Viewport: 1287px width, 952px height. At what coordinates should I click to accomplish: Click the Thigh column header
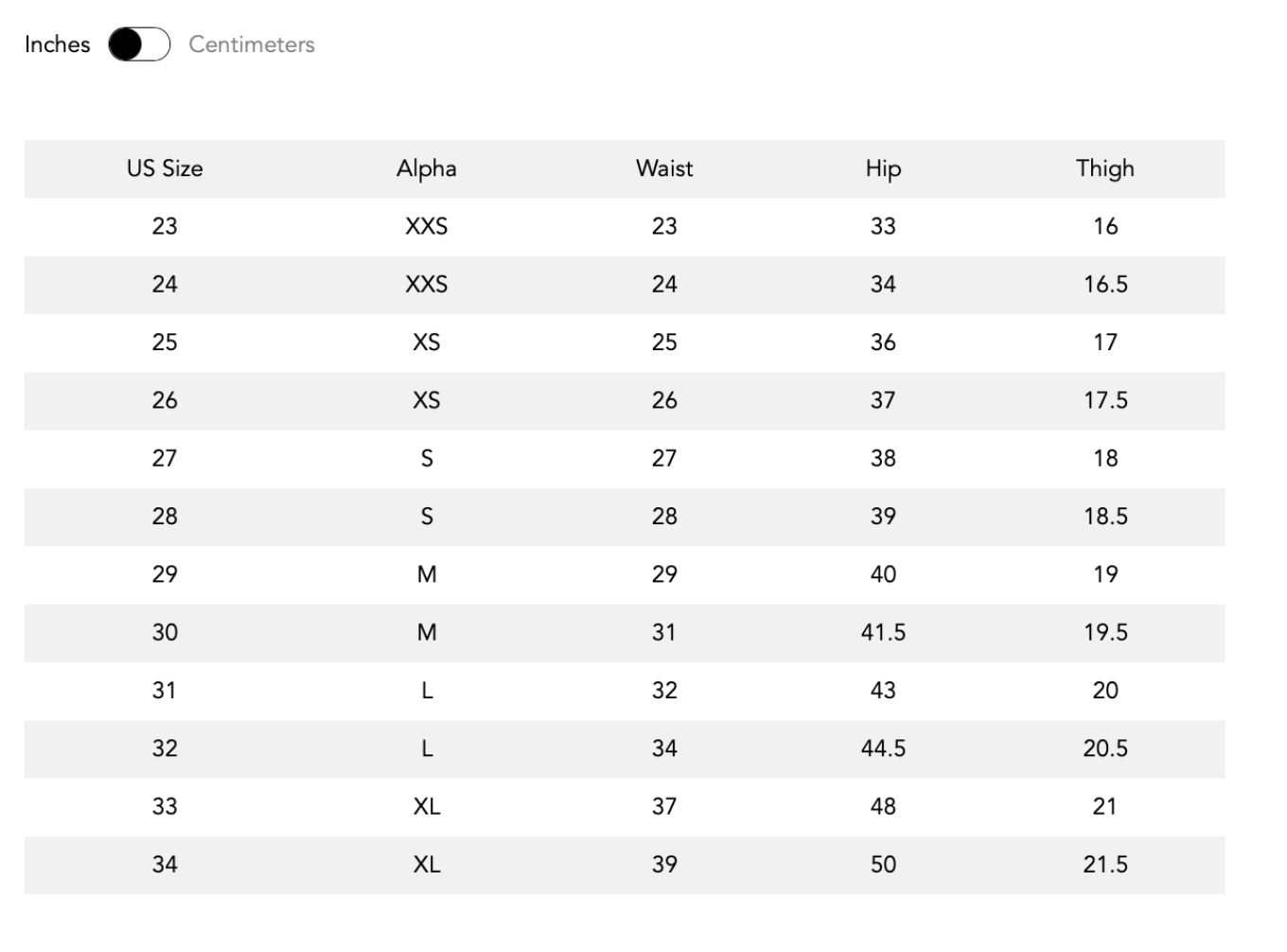pos(1104,168)
